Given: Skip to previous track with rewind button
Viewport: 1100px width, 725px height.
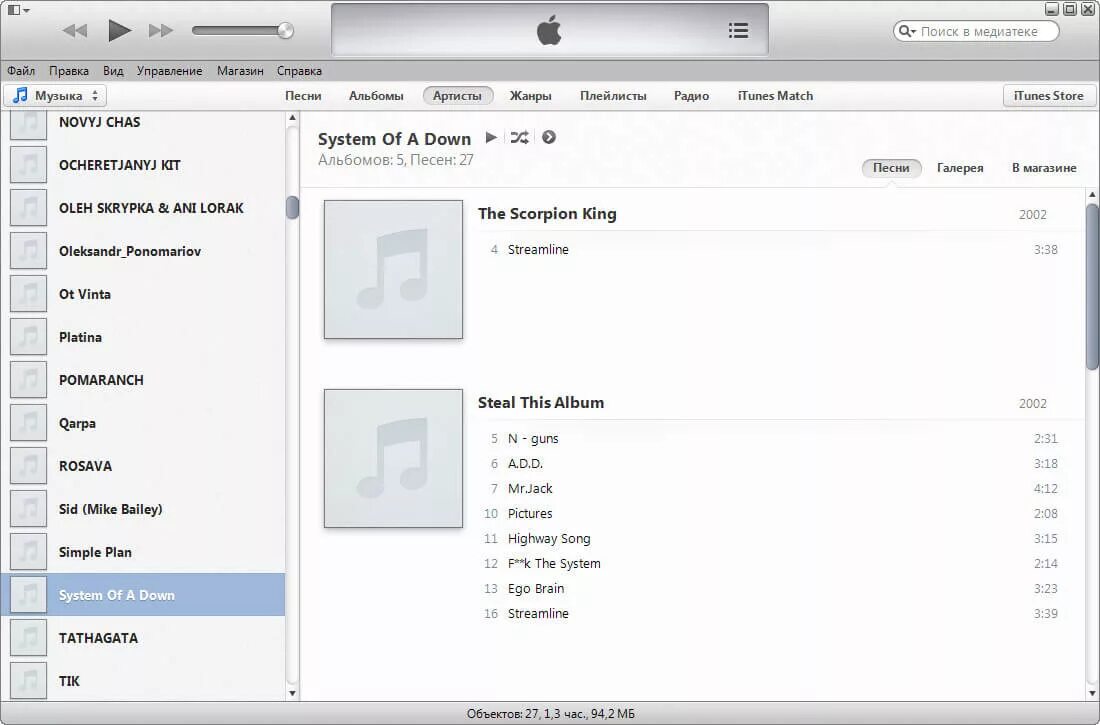Looking at the screenshot, I should pos(74,30).
